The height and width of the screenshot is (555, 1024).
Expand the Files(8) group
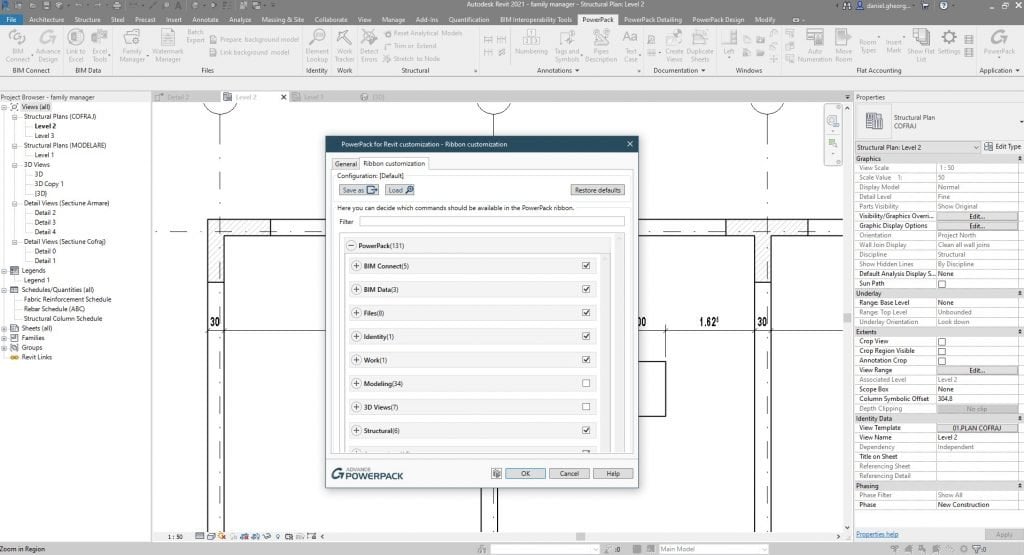click(356, 313)
